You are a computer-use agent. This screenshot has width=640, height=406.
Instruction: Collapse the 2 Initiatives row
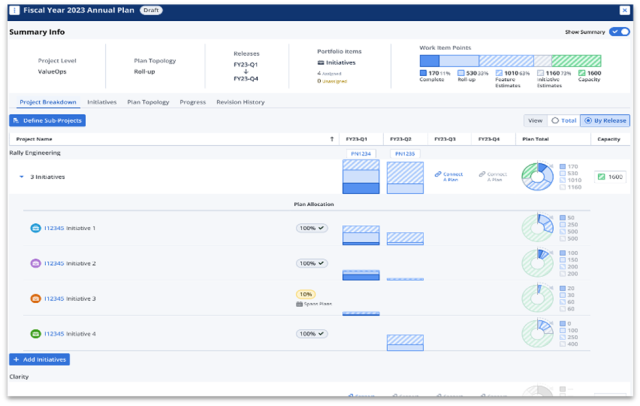click(x=22, y=175)
